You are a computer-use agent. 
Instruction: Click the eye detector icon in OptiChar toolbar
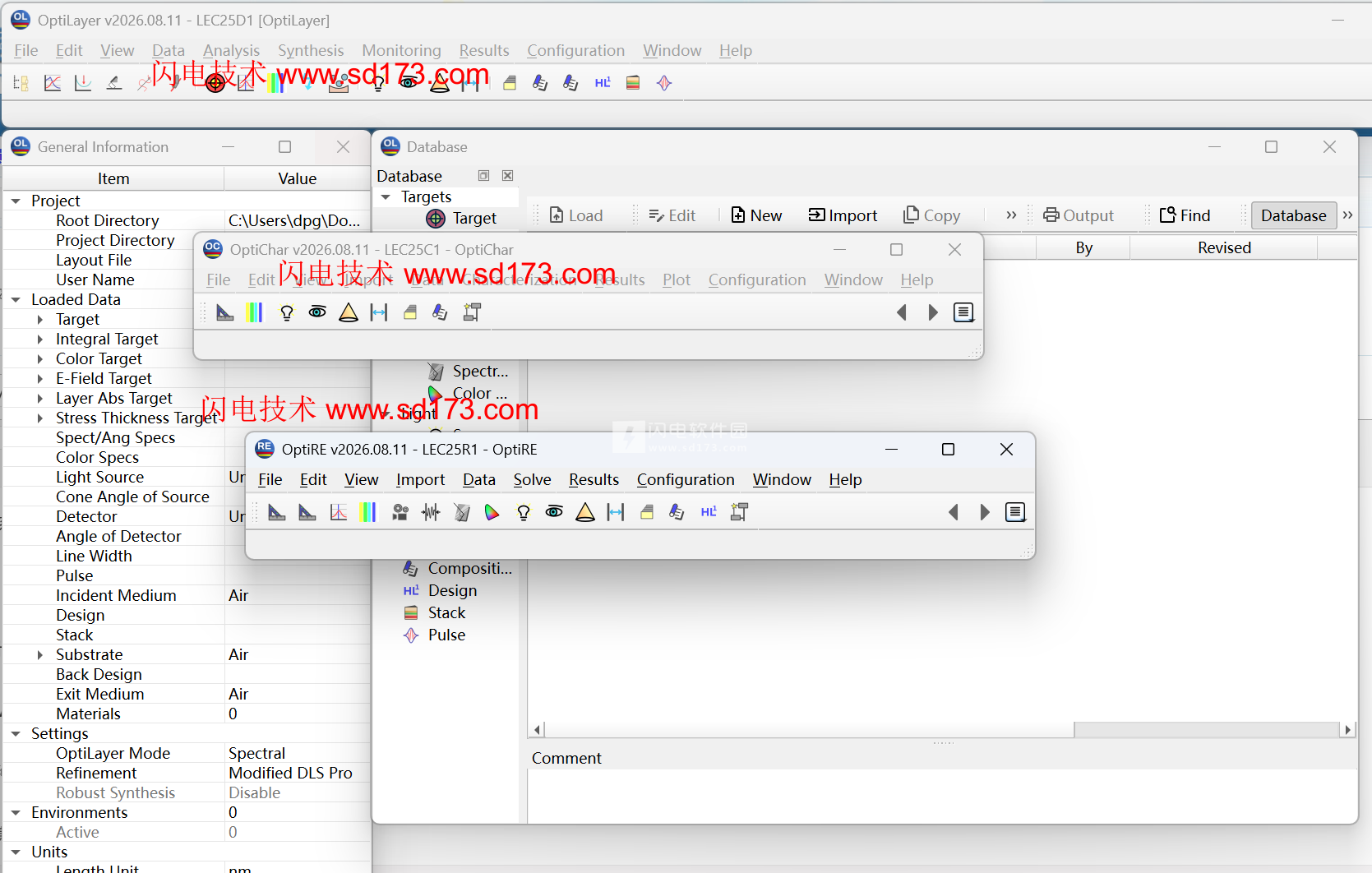[317, 312]
